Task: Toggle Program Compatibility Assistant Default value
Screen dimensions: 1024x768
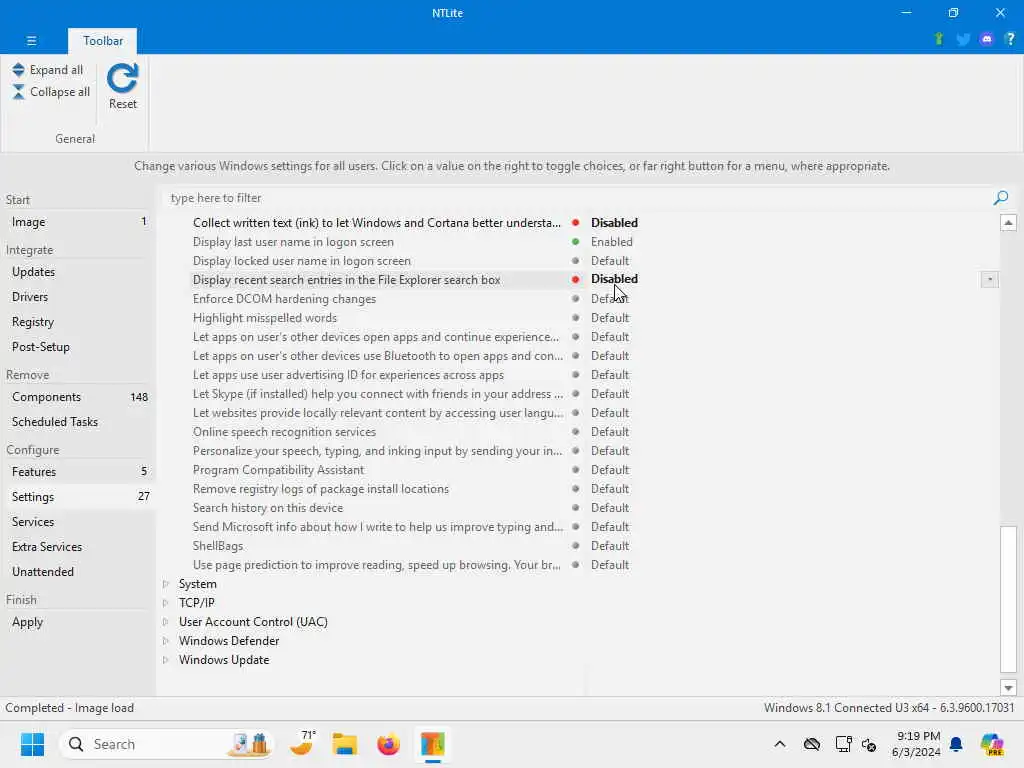Action: (610, 470)
